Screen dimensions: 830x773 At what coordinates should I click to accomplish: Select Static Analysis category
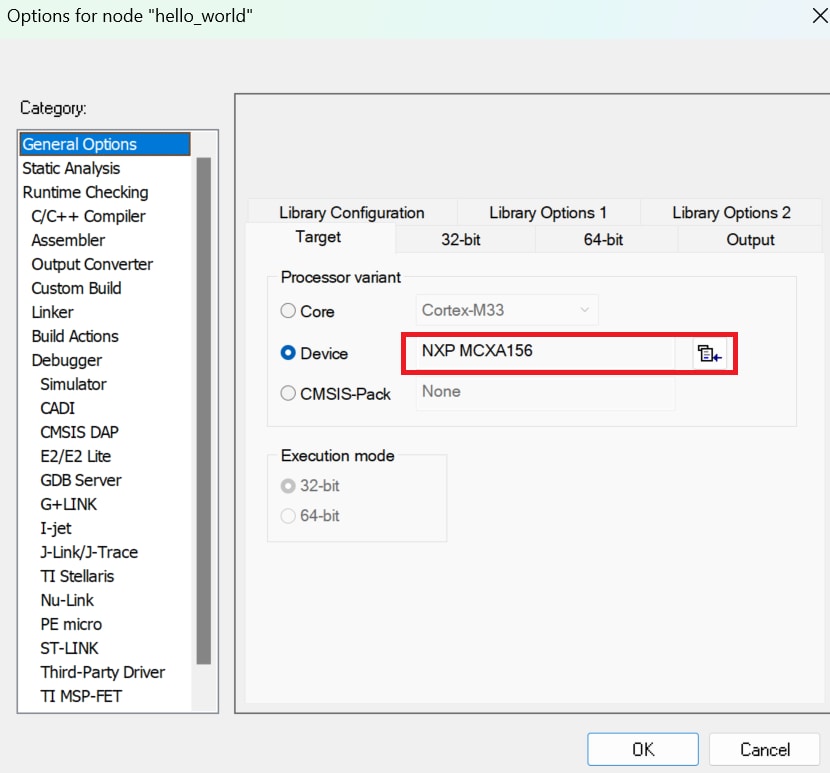[x=71, y=168]
